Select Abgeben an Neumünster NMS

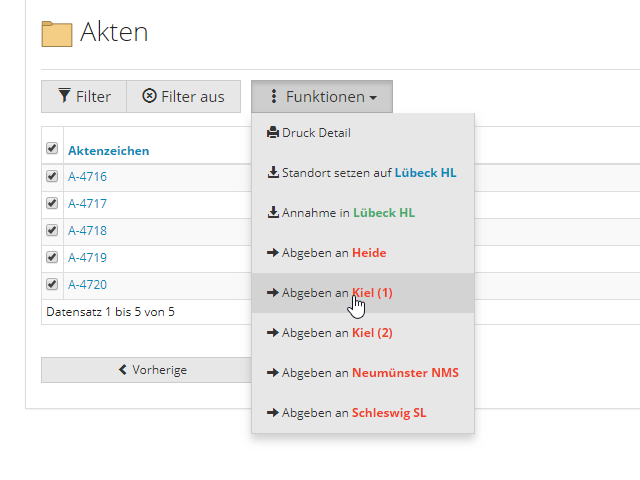[x=363, y=373]
